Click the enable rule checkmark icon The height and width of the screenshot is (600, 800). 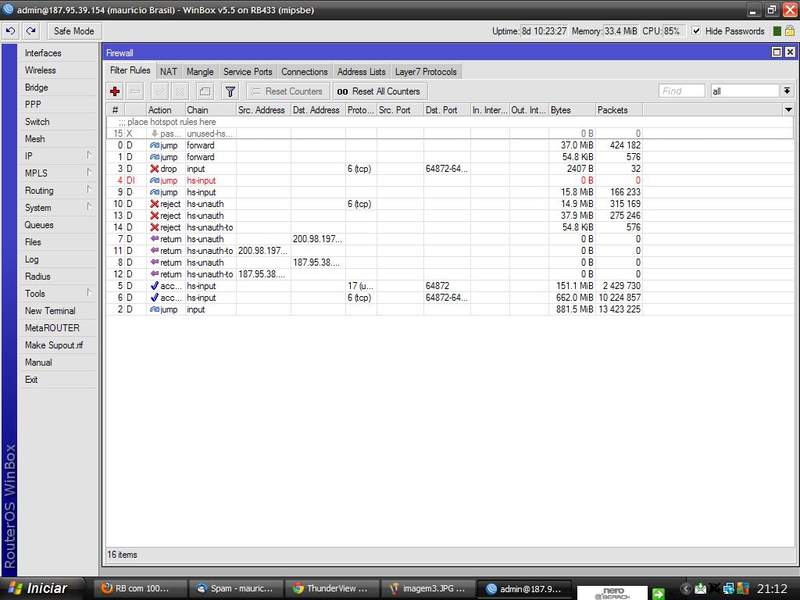(x=160, y=91)
